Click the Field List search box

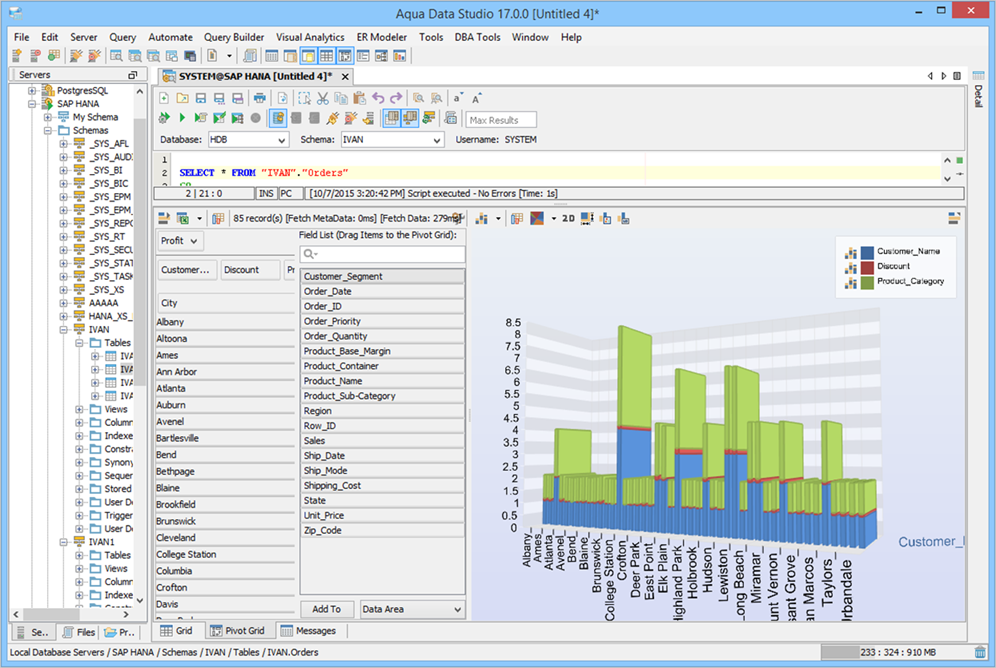point(382,254)
